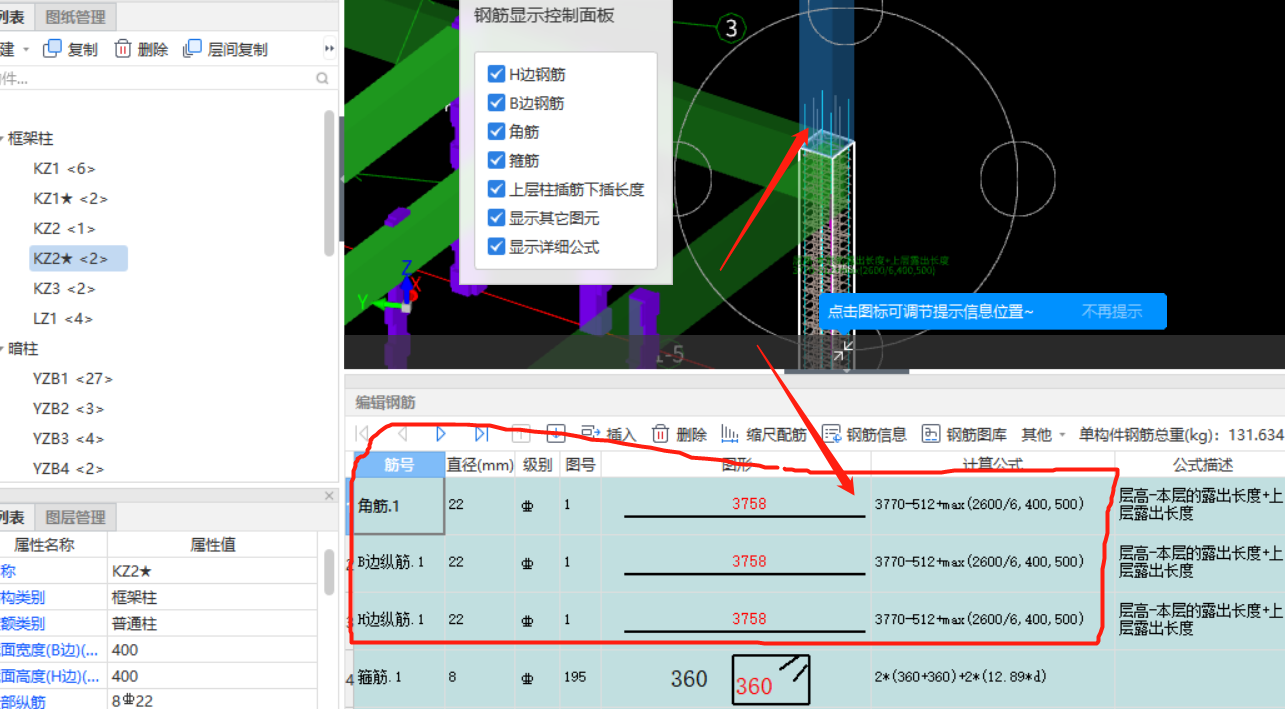
Task: Click the move row down icon
Action: (x=557, y=434)
